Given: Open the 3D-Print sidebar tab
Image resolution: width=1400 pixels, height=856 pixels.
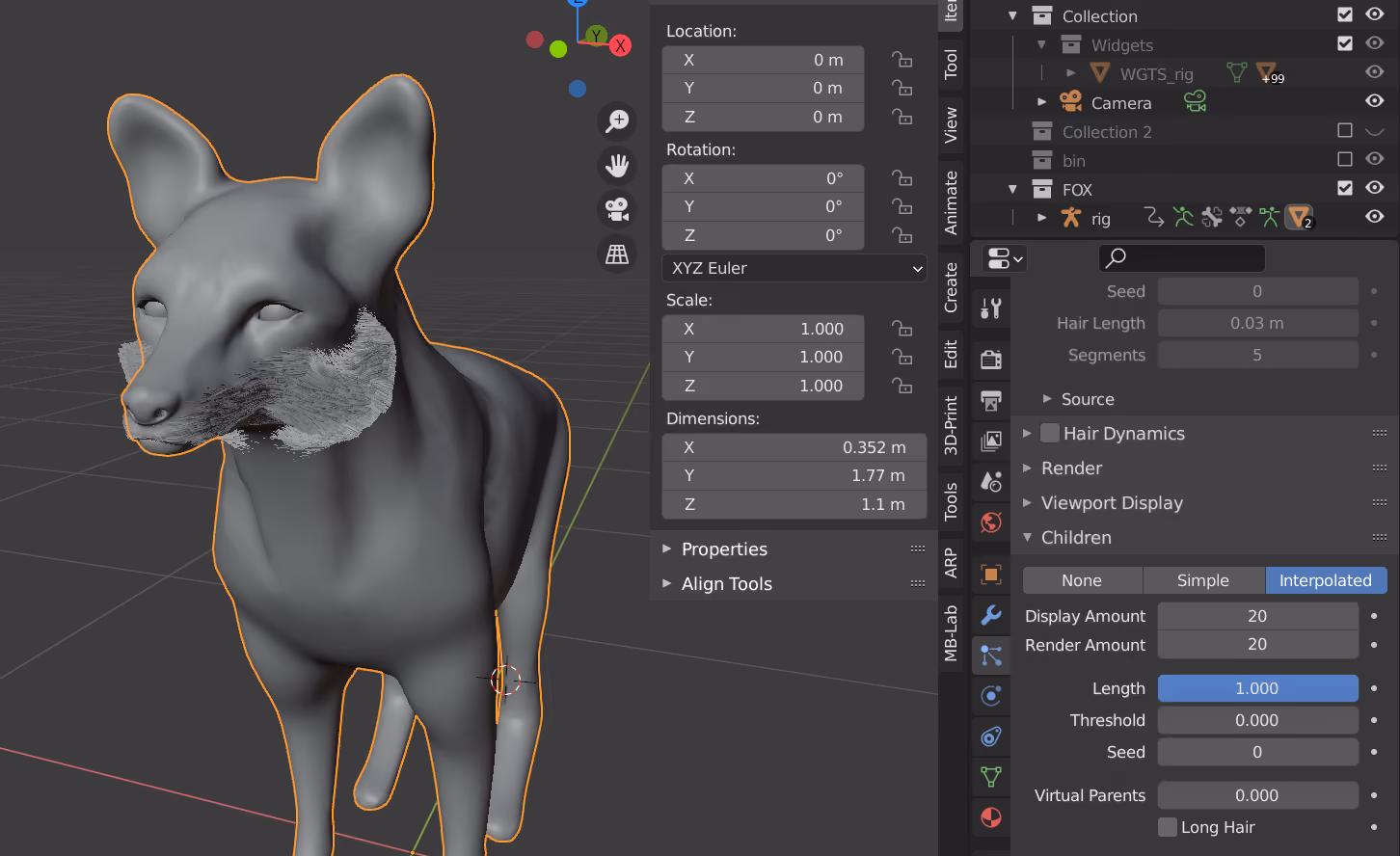Looking at the screenshot, I should point(951,425).
